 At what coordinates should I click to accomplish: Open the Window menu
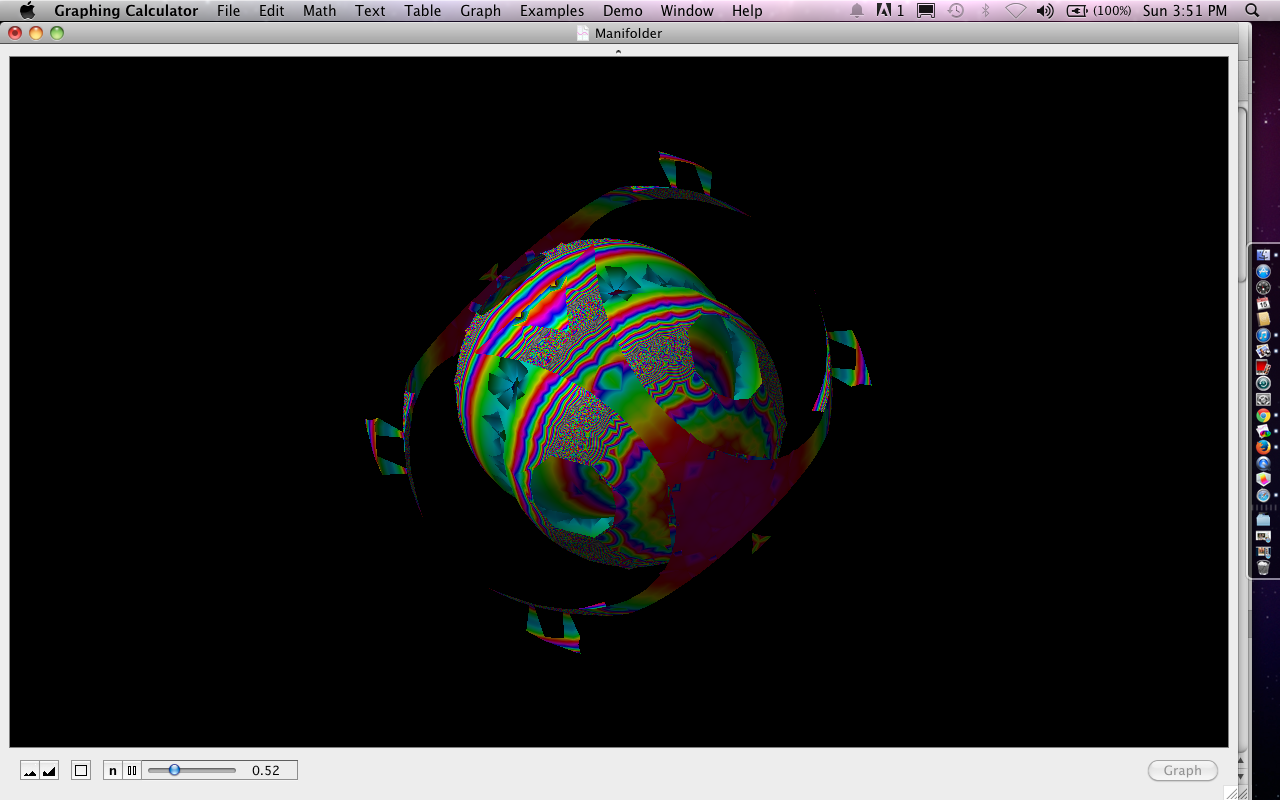pyautogui.click(x=687, y=10)
